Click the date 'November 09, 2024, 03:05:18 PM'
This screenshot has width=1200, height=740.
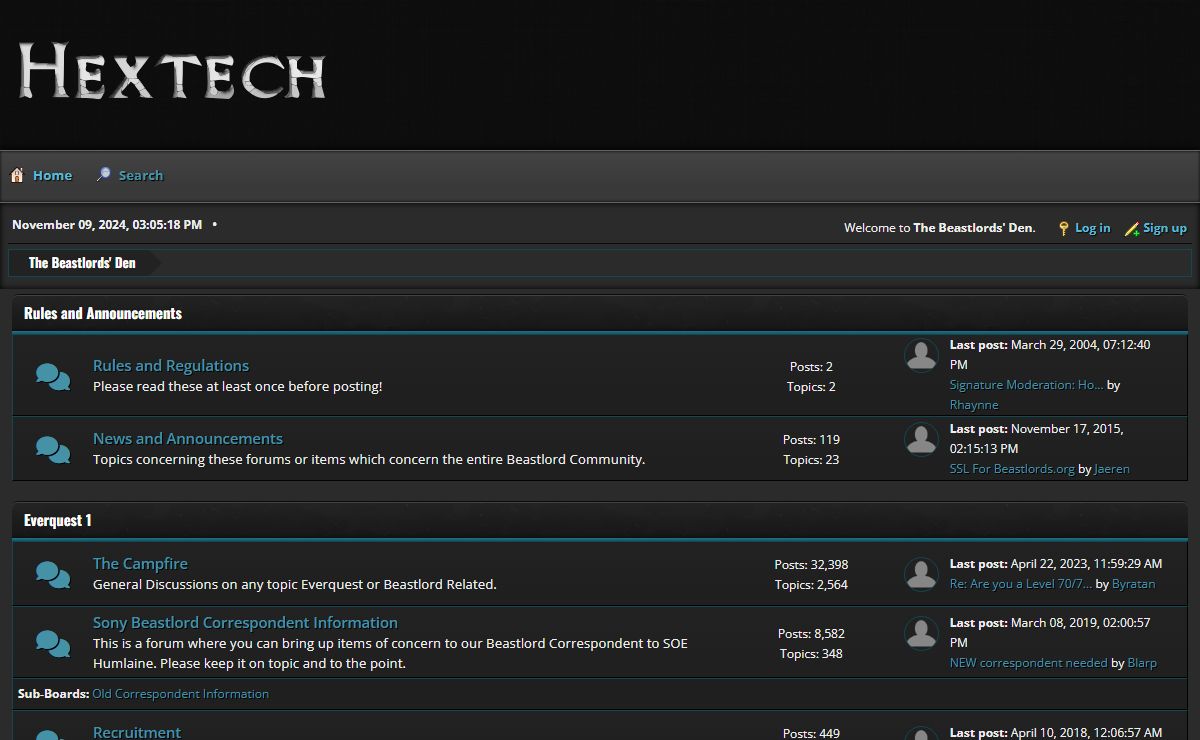point(107,225)
